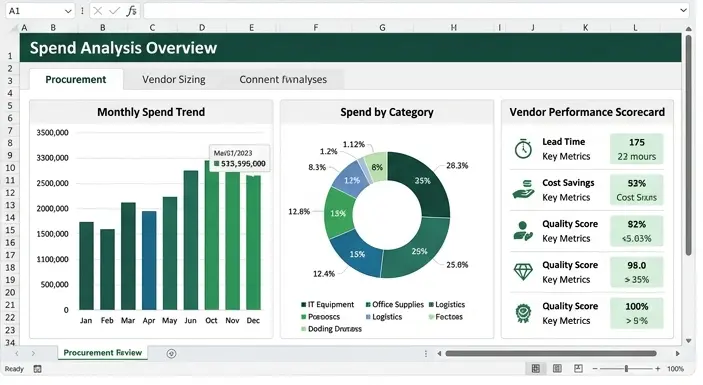Open the insert function fx button
The height and width of the screenshot is (385, 703).
131,11
